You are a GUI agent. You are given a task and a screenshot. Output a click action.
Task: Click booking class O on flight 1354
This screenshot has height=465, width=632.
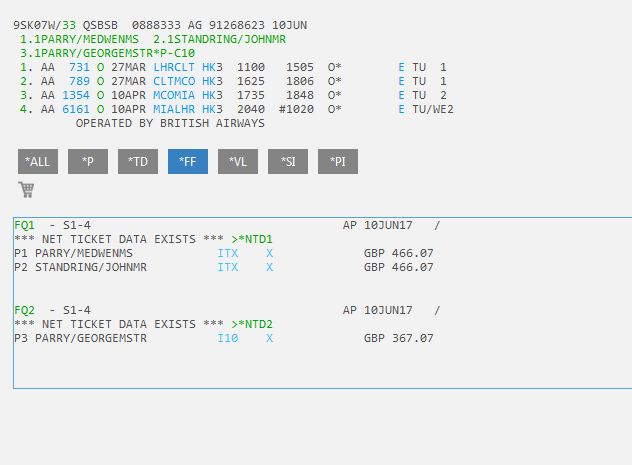coord(100,95)
